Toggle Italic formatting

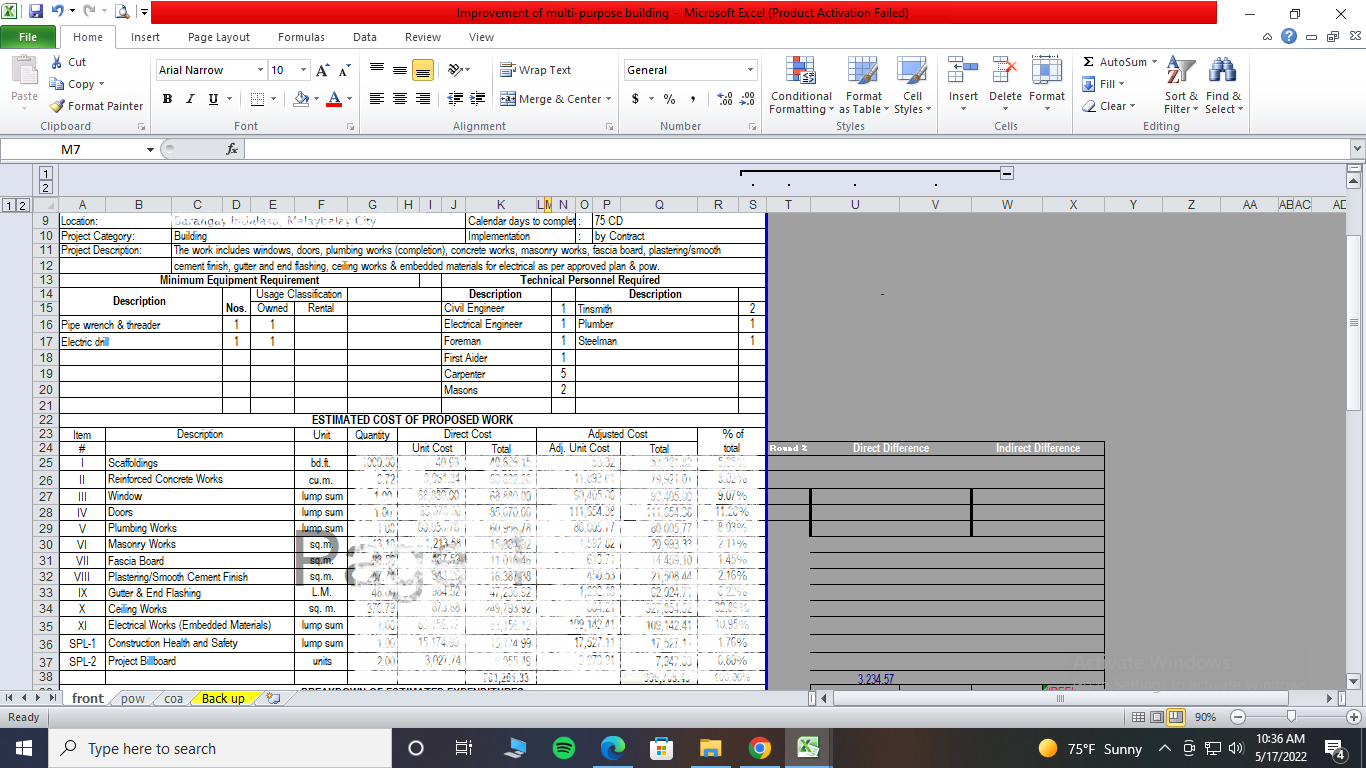(x=190, y=99)
